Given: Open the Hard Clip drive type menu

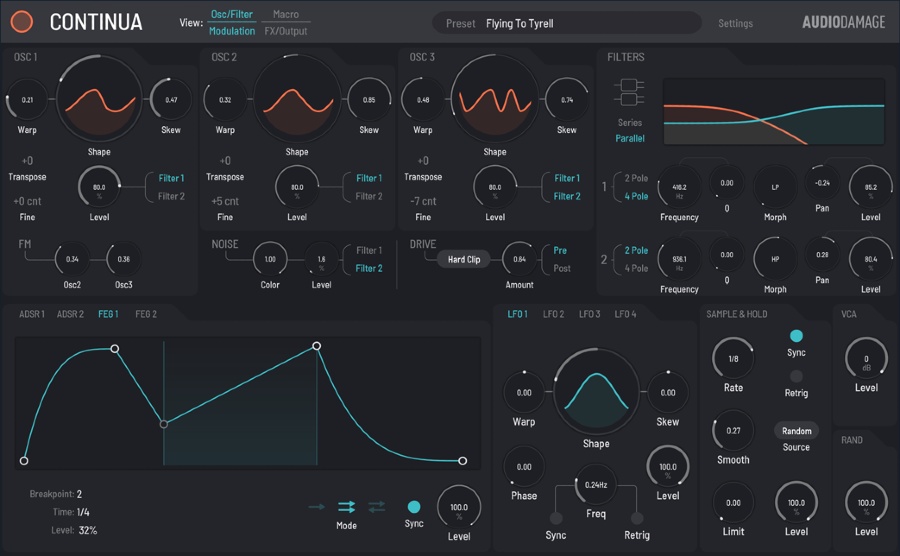Looking at the screenshot, I should (x=464, y=259).
